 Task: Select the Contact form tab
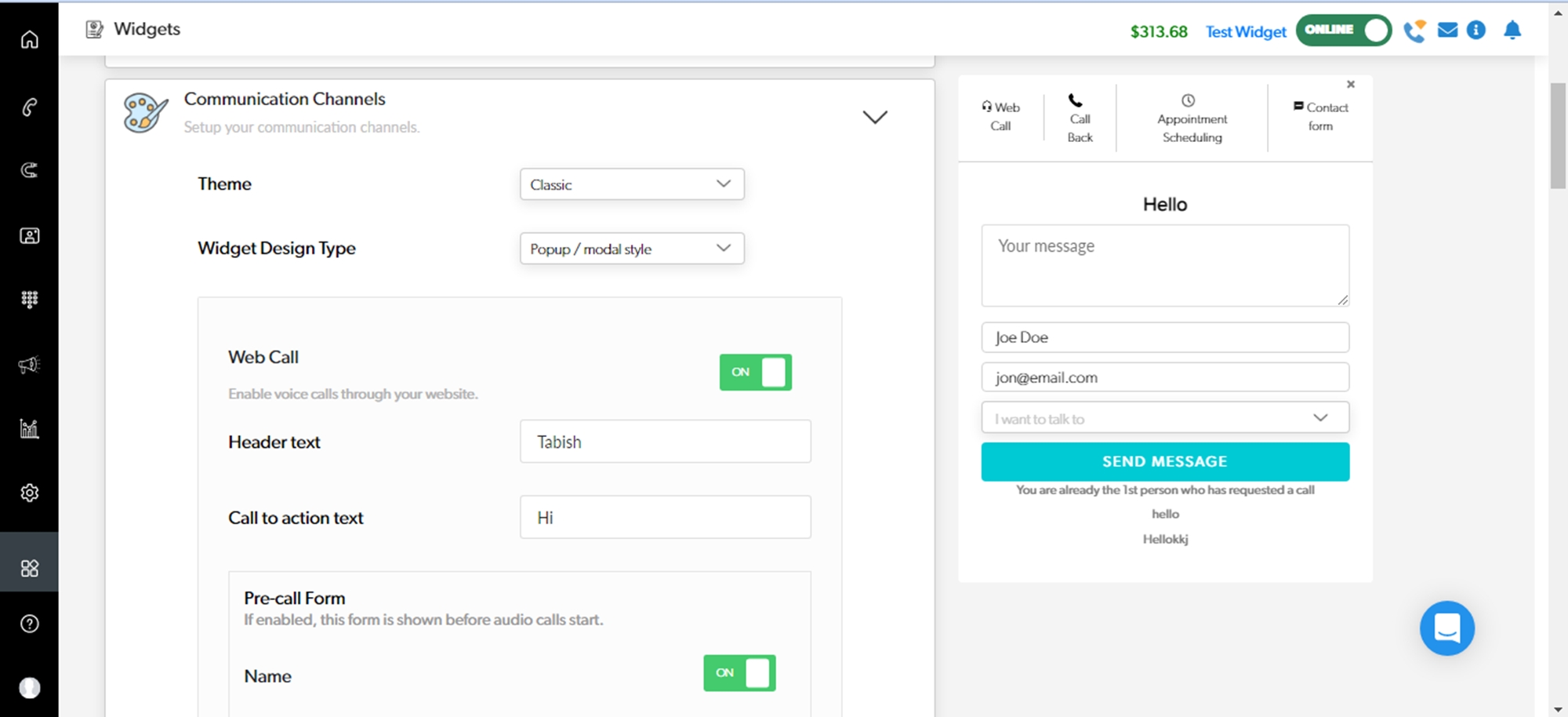pos(1320,116)
